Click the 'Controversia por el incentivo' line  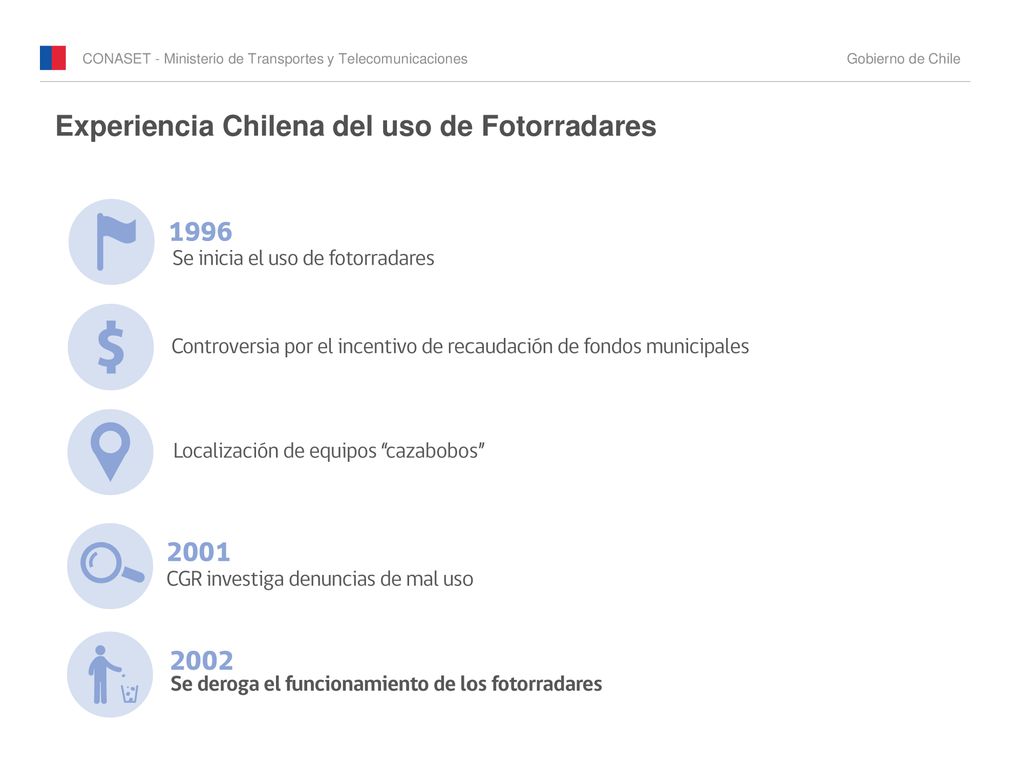(x=460, y=346)
